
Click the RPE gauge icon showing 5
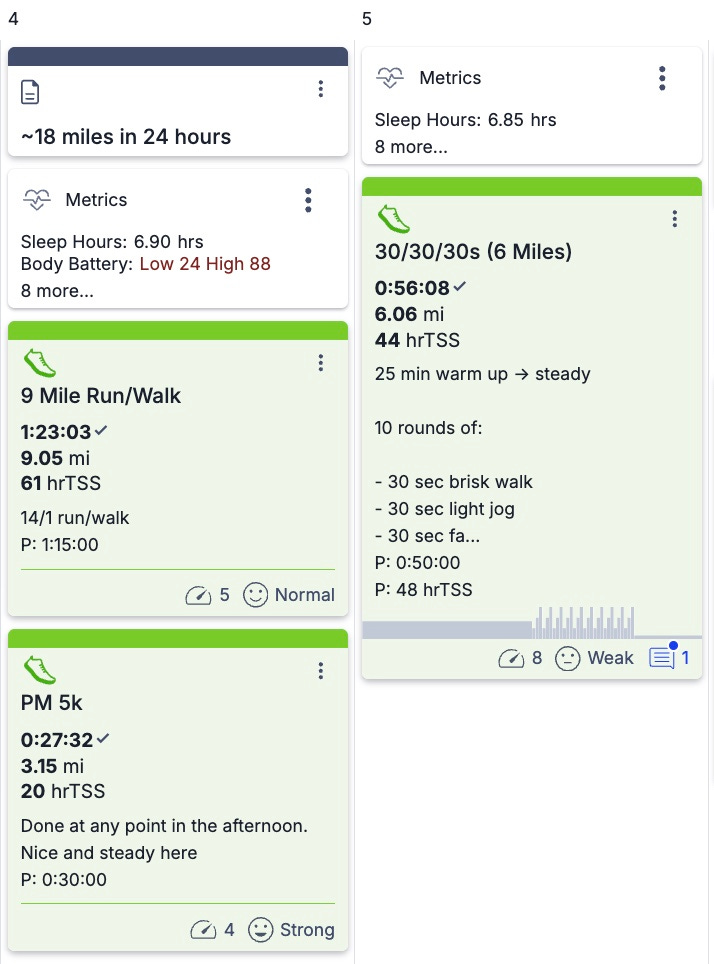coord(198,595)
